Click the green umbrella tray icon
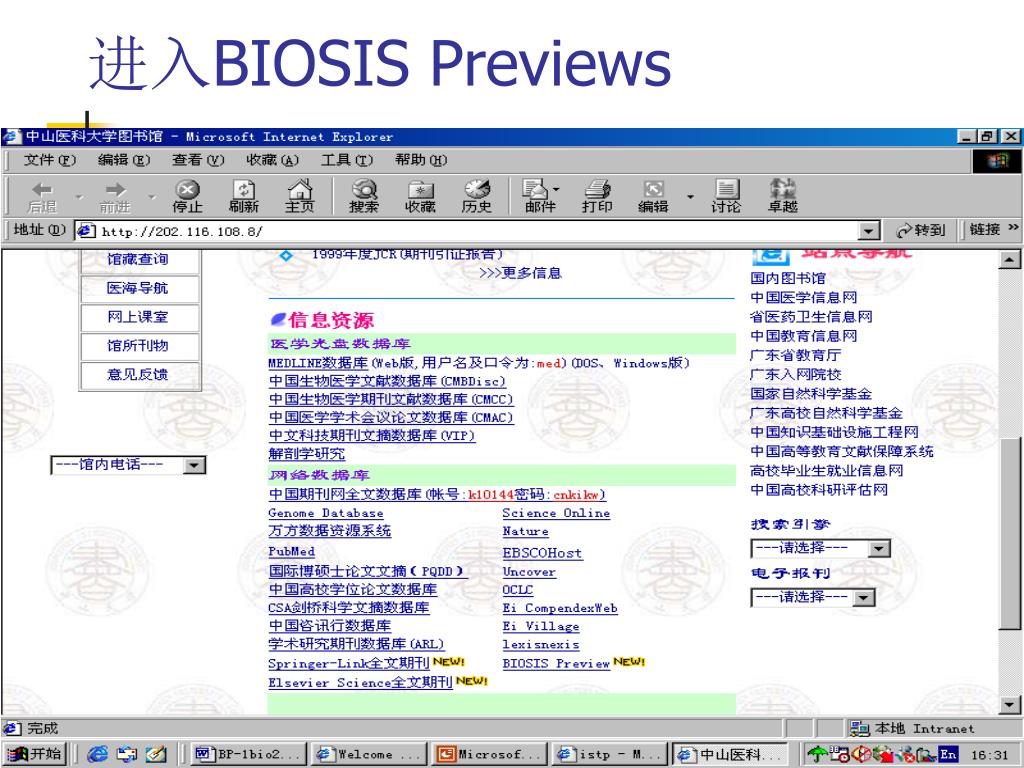 pyautogui.click(x=817, y=754)
